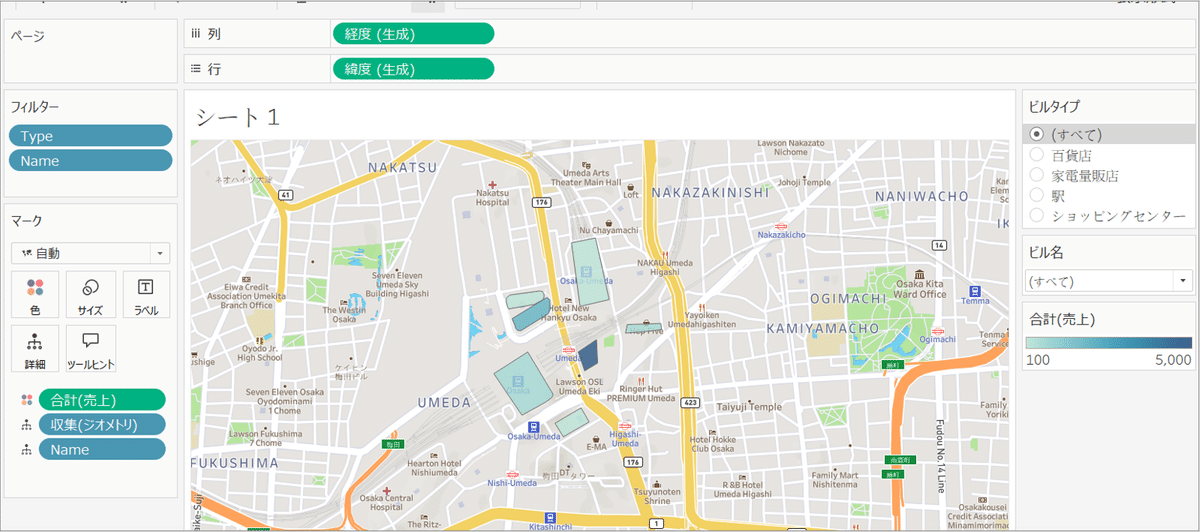1200x532 pixels.
Task: Click the 収集(ジオメトリ) marks pill
Action: pyautogui.click(x=102, y=425)
